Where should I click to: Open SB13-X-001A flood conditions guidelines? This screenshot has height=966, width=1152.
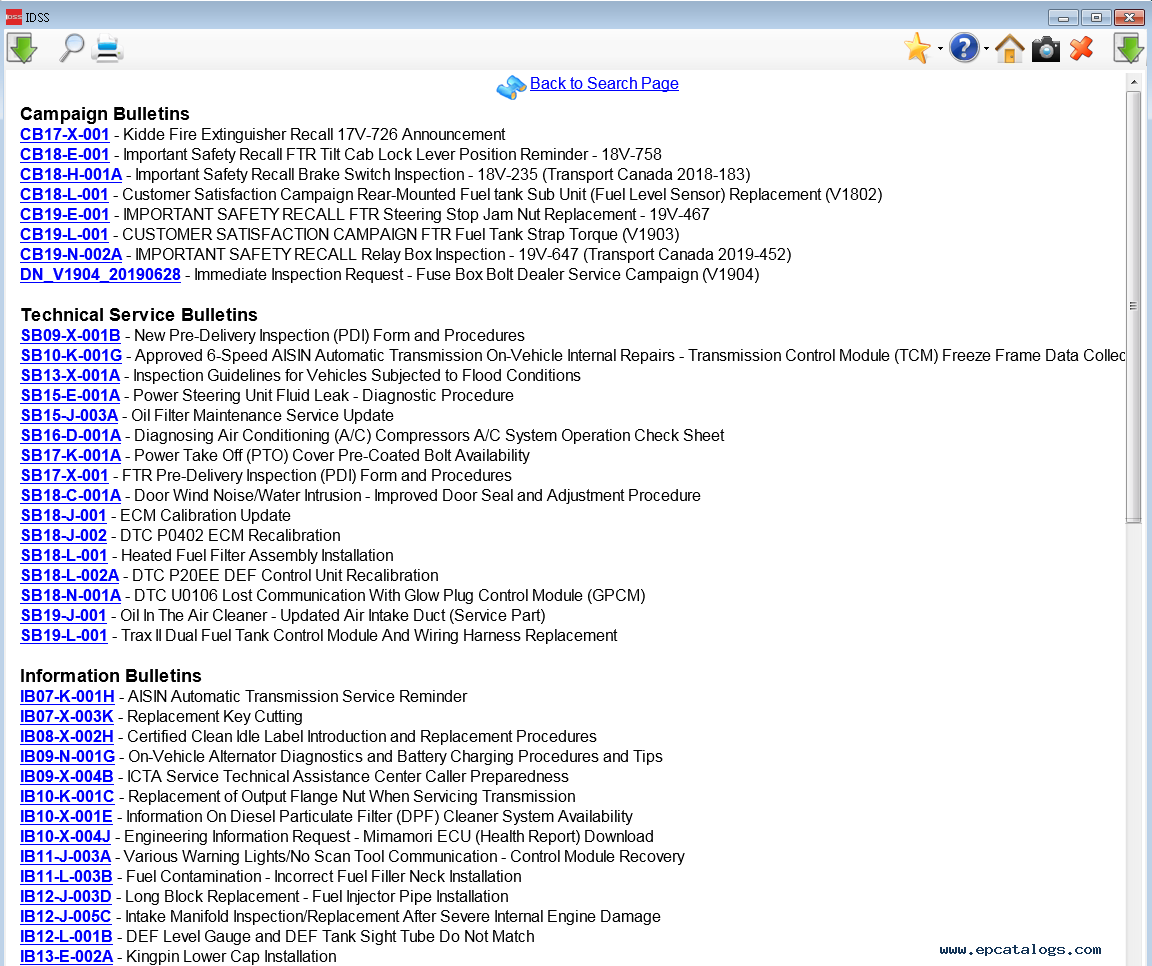click(71, 375)
